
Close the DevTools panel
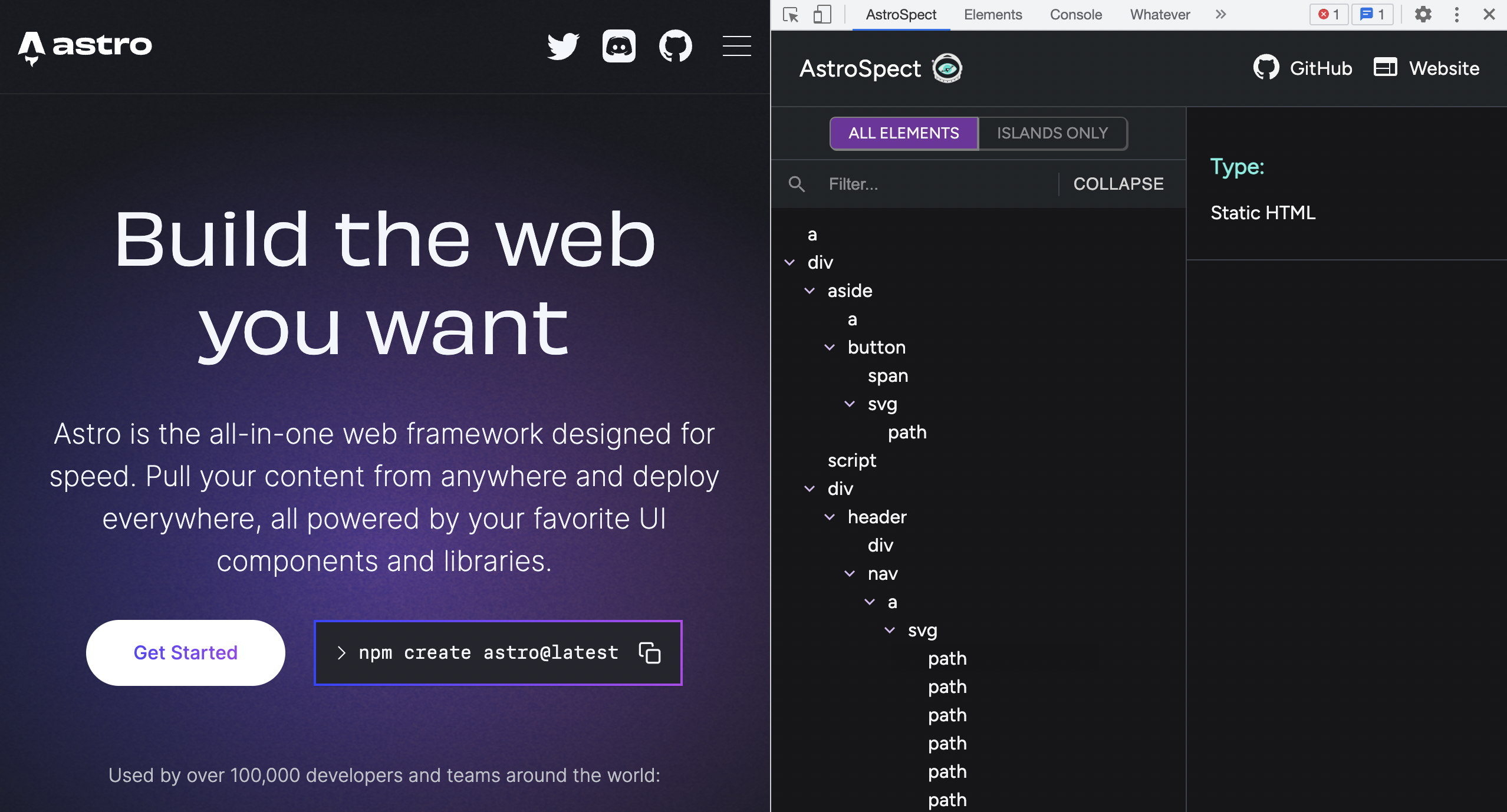click(x=1489, y=14)
